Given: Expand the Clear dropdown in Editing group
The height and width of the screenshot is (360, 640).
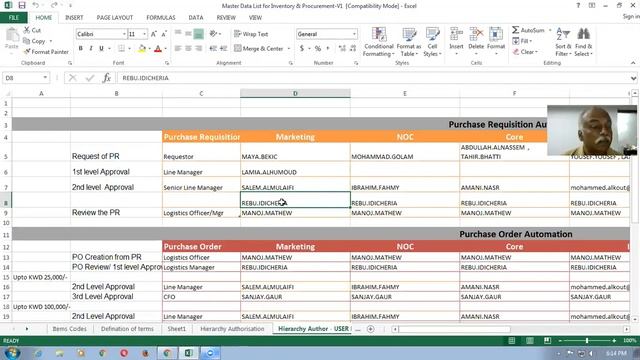Looking at the screenshot, I should [x=536, y=52].
